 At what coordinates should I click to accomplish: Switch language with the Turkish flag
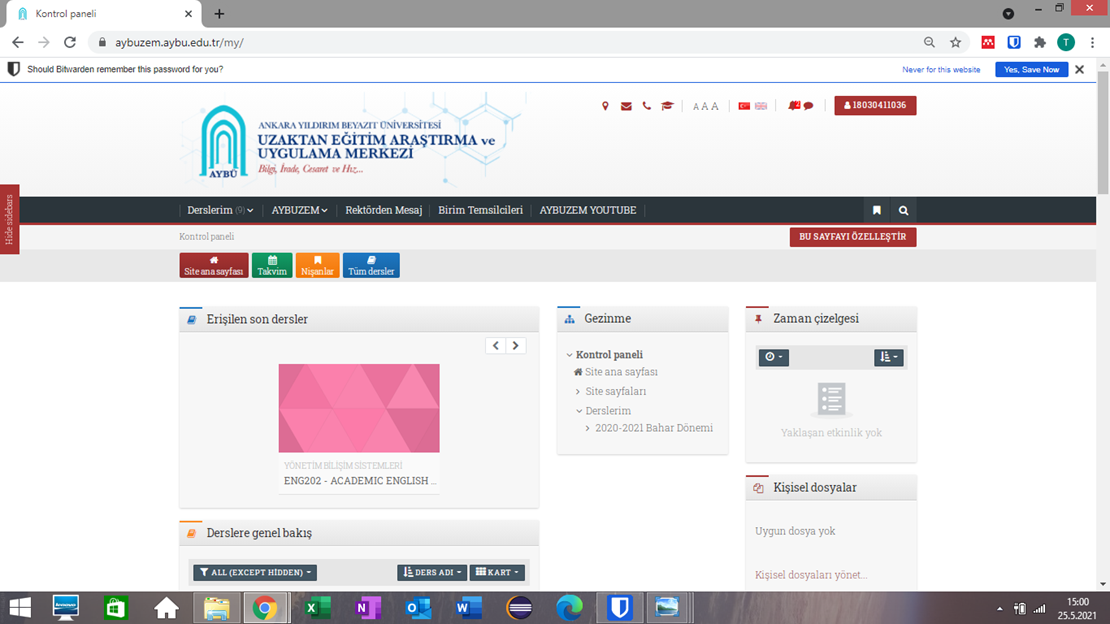point(744,106)
